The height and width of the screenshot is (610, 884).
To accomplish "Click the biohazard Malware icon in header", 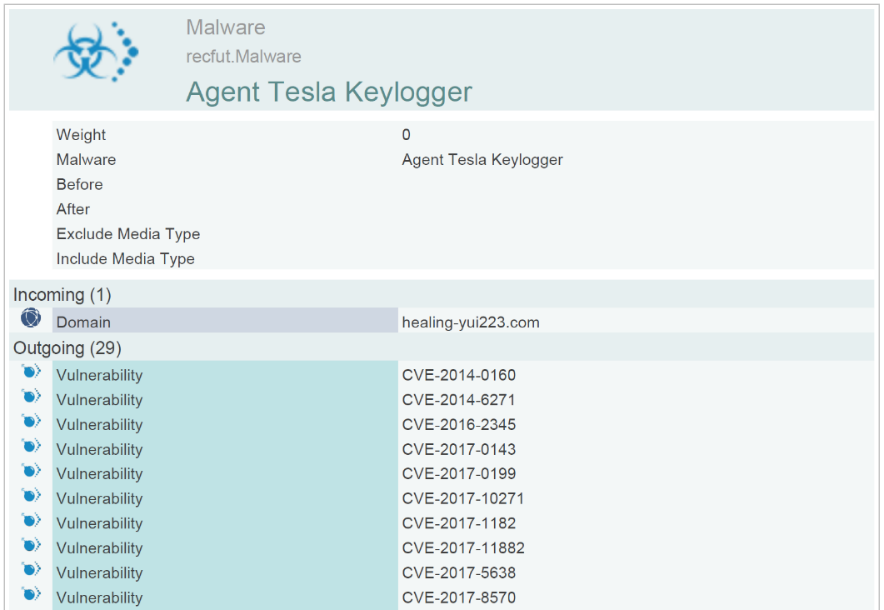I will 96,52.
